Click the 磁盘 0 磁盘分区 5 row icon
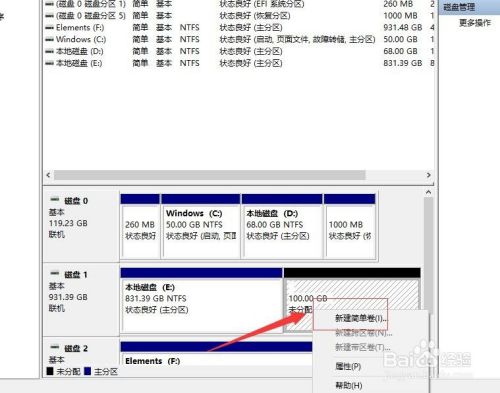Screen dimensions: 500x393 point(49,16)
